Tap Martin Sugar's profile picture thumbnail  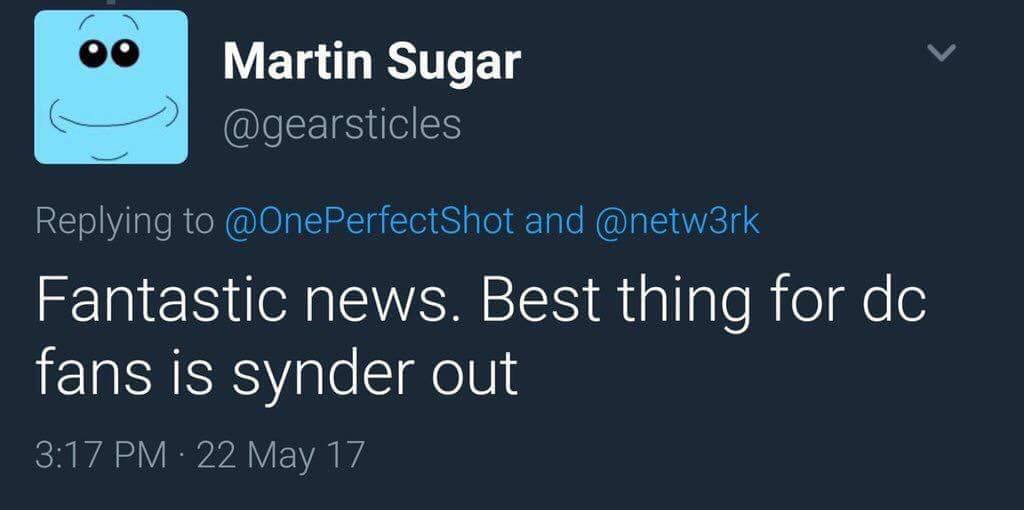pyautogui.click(x=111, y=87)
